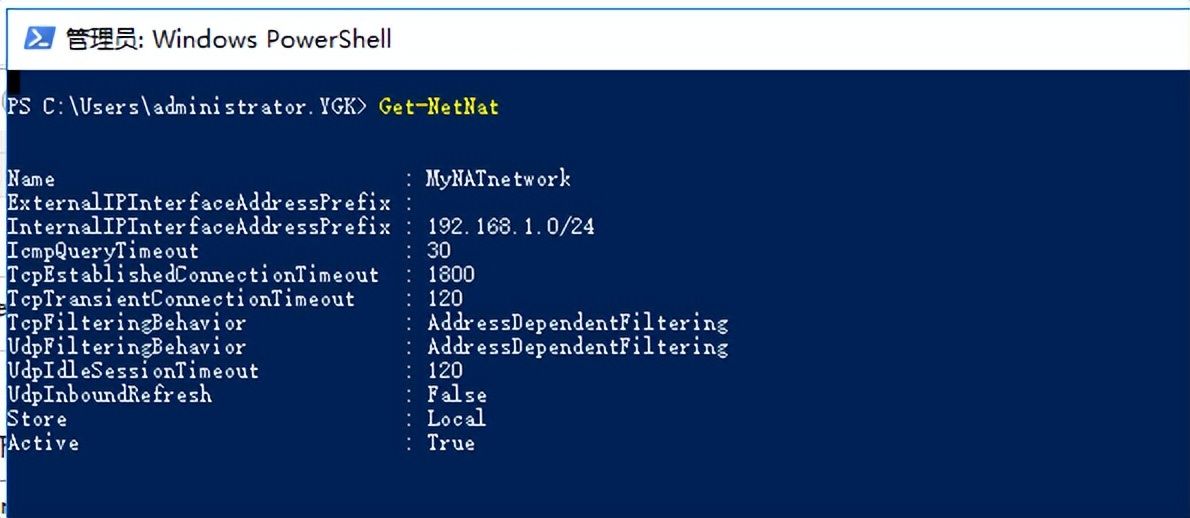Click AddressDependentFiltering value for UdpFilteringBehavior
Screen dimensions: 1190x518
coord(578,347)
